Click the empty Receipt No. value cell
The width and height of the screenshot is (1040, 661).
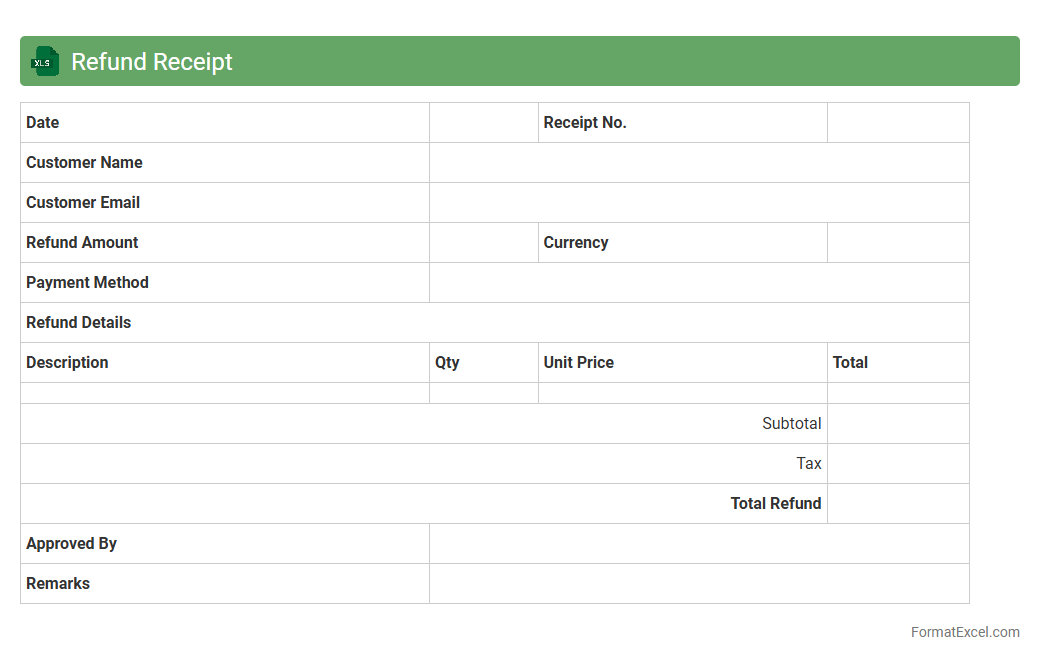click(898, 123)
